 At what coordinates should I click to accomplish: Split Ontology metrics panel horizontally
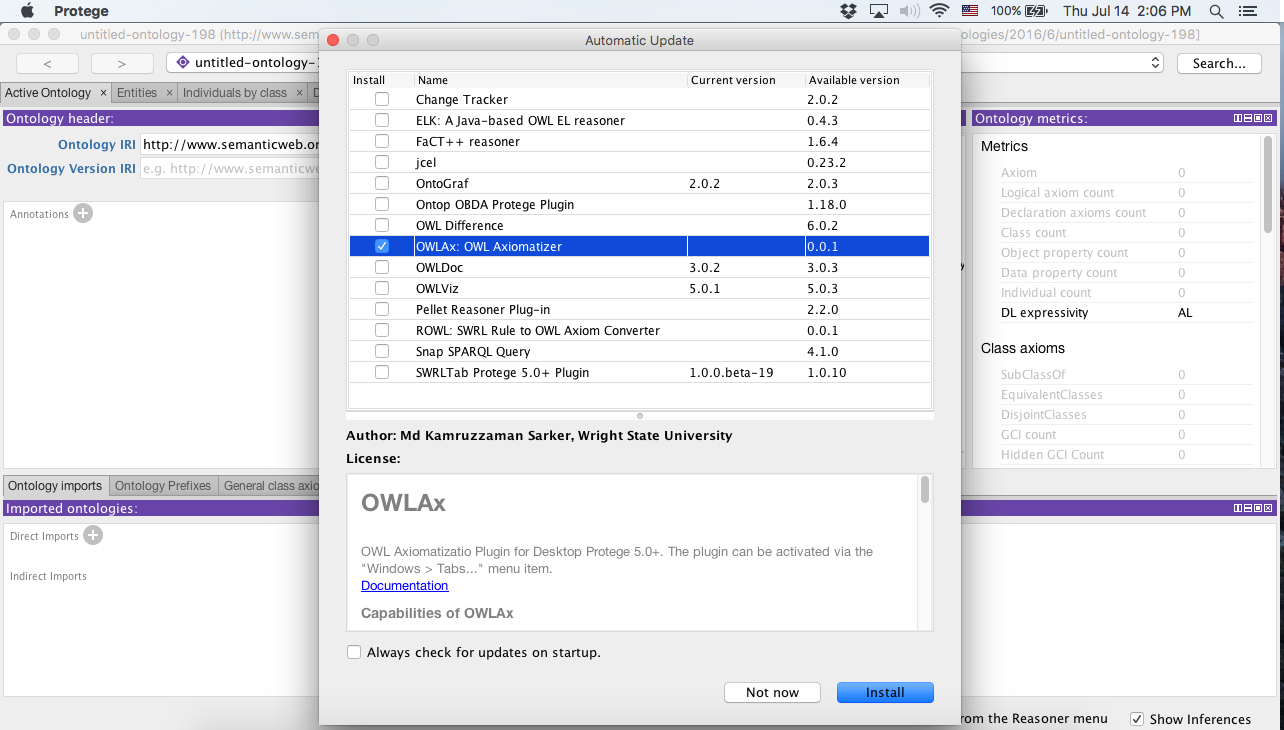1248,118
